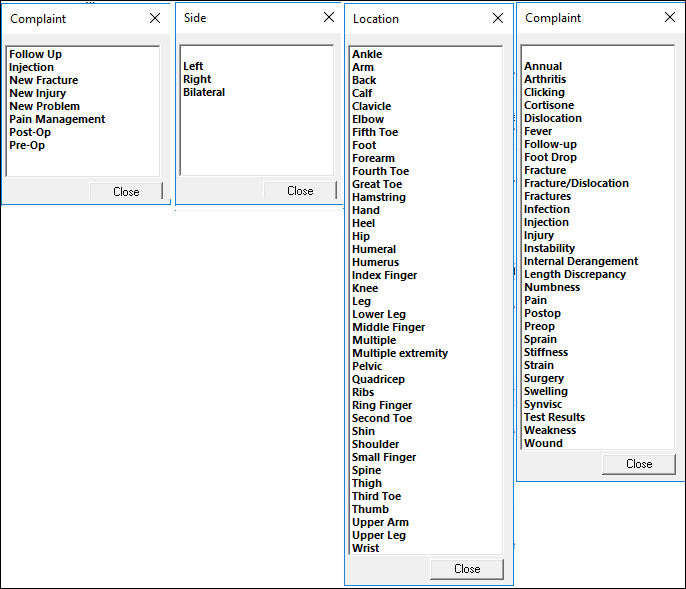Image resolution: width=686 pixels, height=589 pixels.
Task: Click Close button in right Complaint window
Action: [x=639, y=464]
